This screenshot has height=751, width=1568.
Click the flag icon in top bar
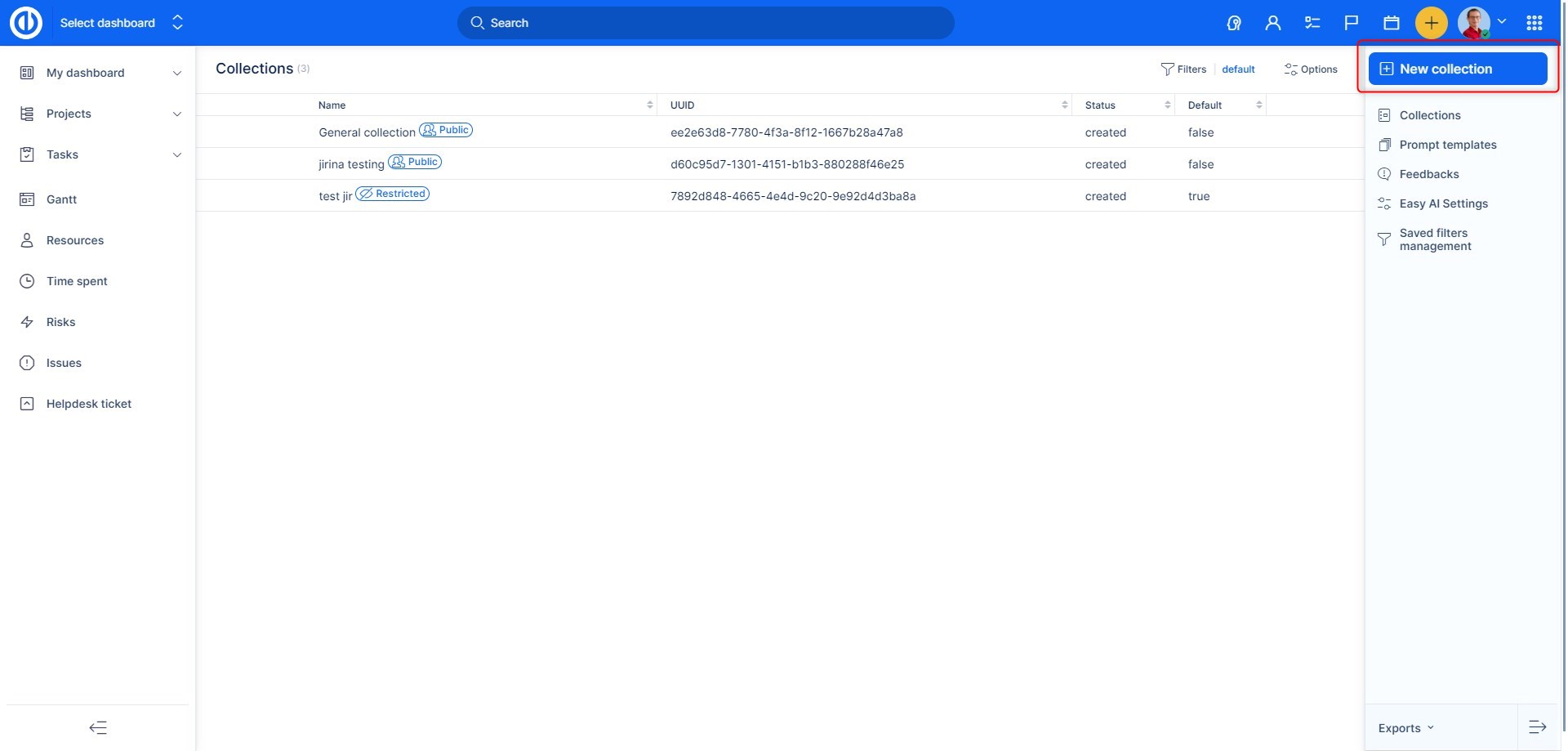[x=1352, y=23]
